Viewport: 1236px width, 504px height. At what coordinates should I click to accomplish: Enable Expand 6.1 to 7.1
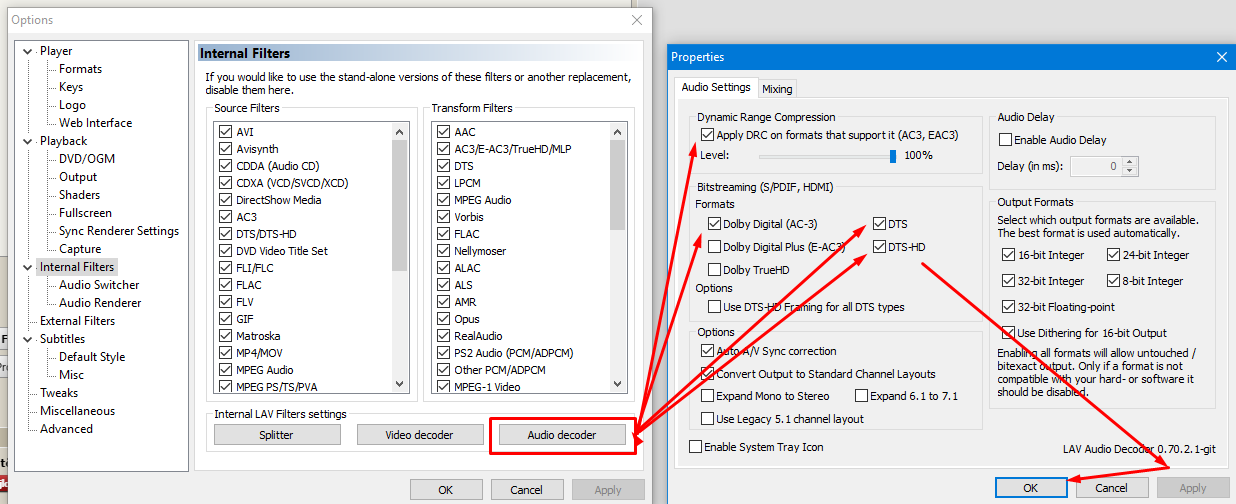click(x=861, y=396)
